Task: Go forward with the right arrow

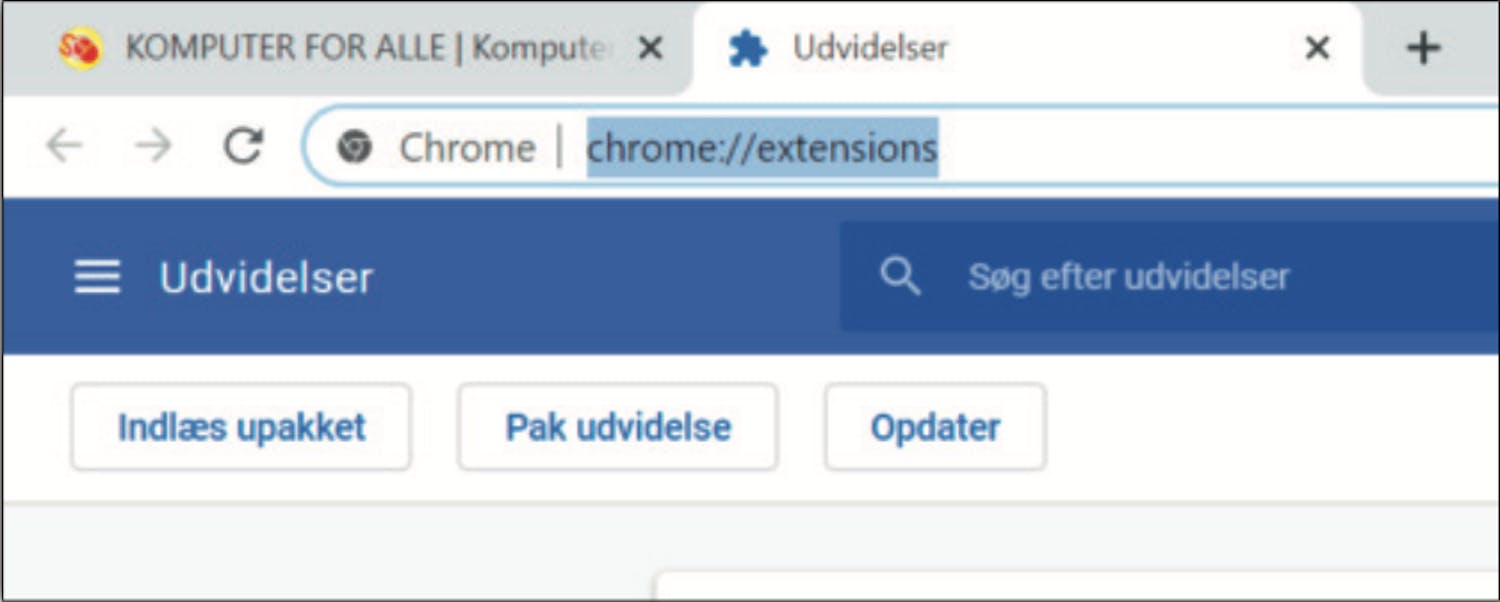Action: click(153, 147)
